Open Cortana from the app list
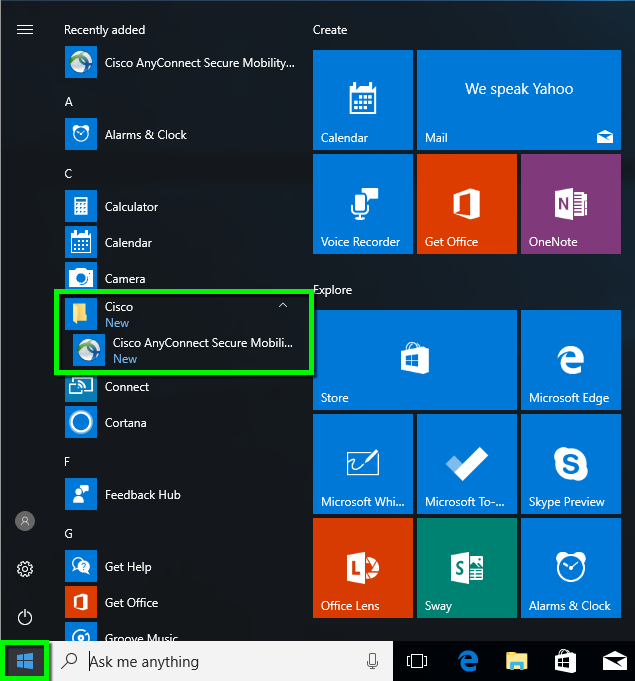Image resolution: width=635 pixels, height=681 pixels. (x=180, y=423)
